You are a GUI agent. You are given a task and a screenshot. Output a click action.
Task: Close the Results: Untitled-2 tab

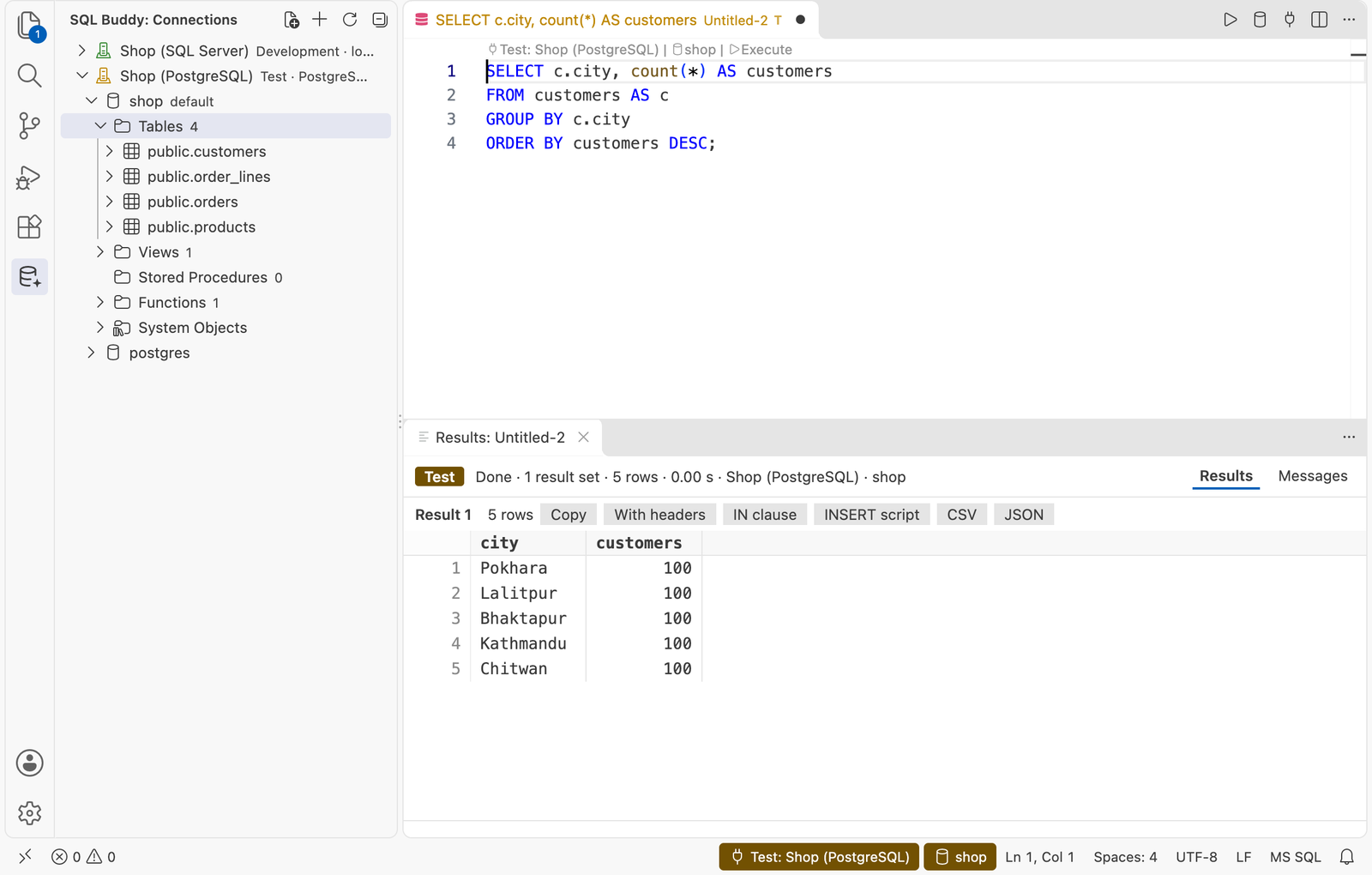[584, 437]
